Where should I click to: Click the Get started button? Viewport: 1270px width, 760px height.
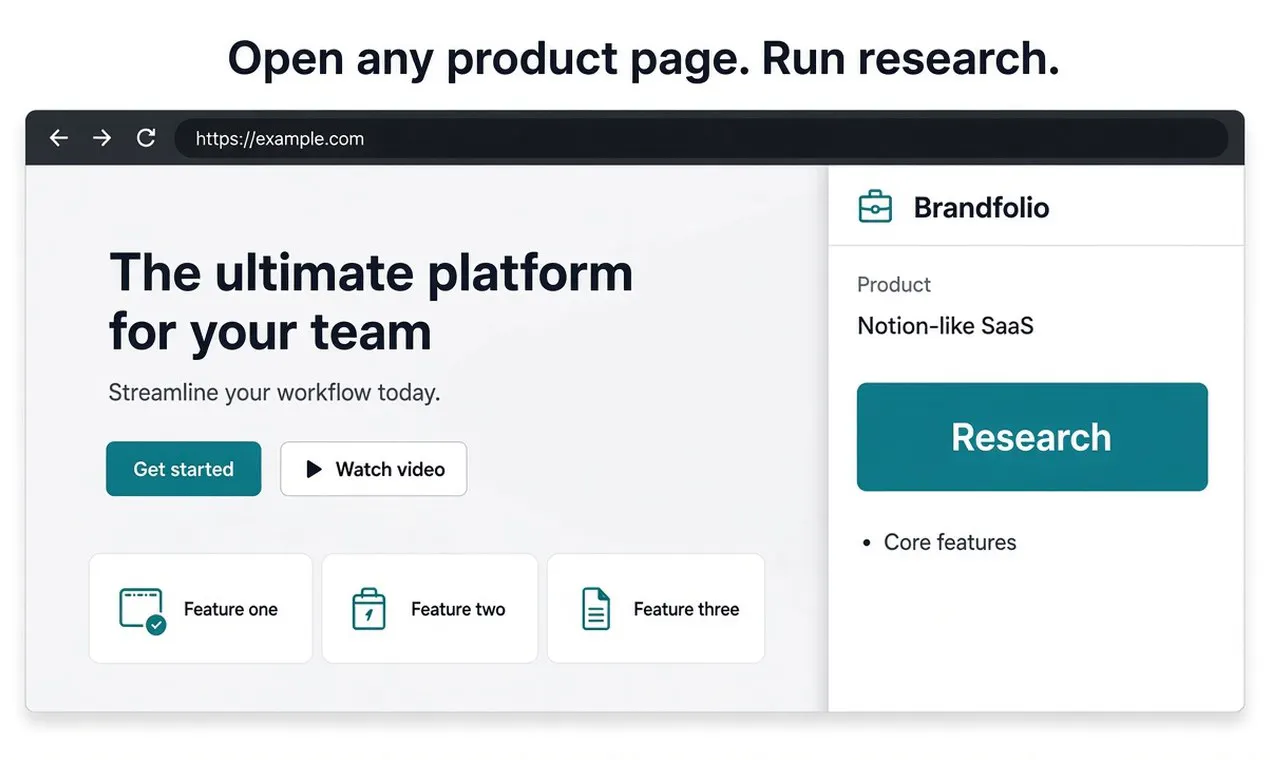[184, 469]
